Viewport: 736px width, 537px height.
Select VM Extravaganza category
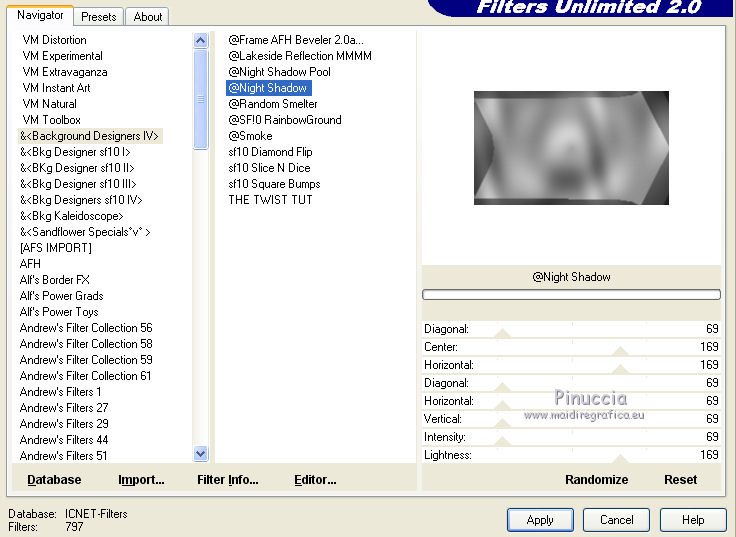pyautogui.click(x=65, y=72)
